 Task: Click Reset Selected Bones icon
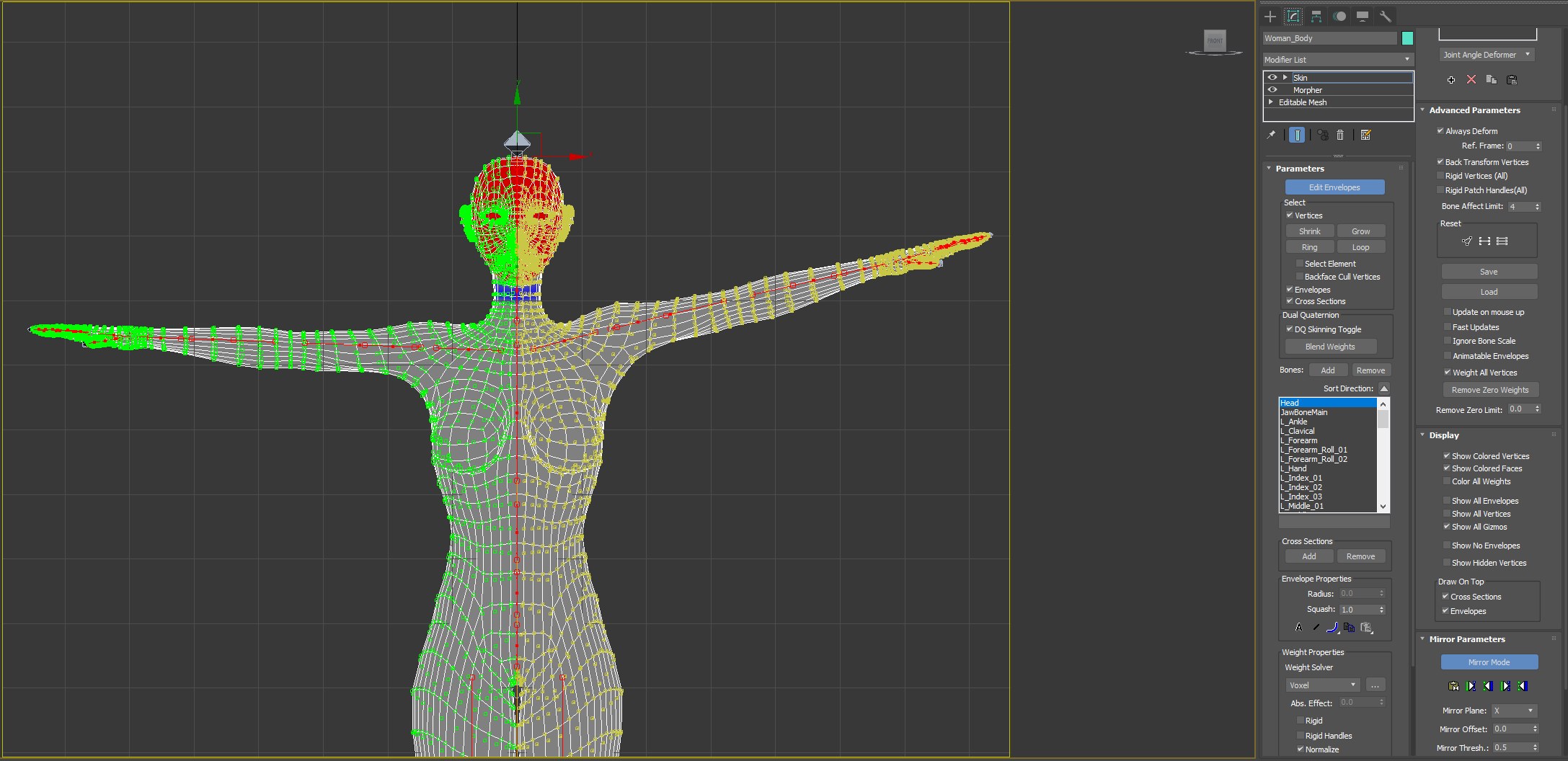click(1484, 241)
